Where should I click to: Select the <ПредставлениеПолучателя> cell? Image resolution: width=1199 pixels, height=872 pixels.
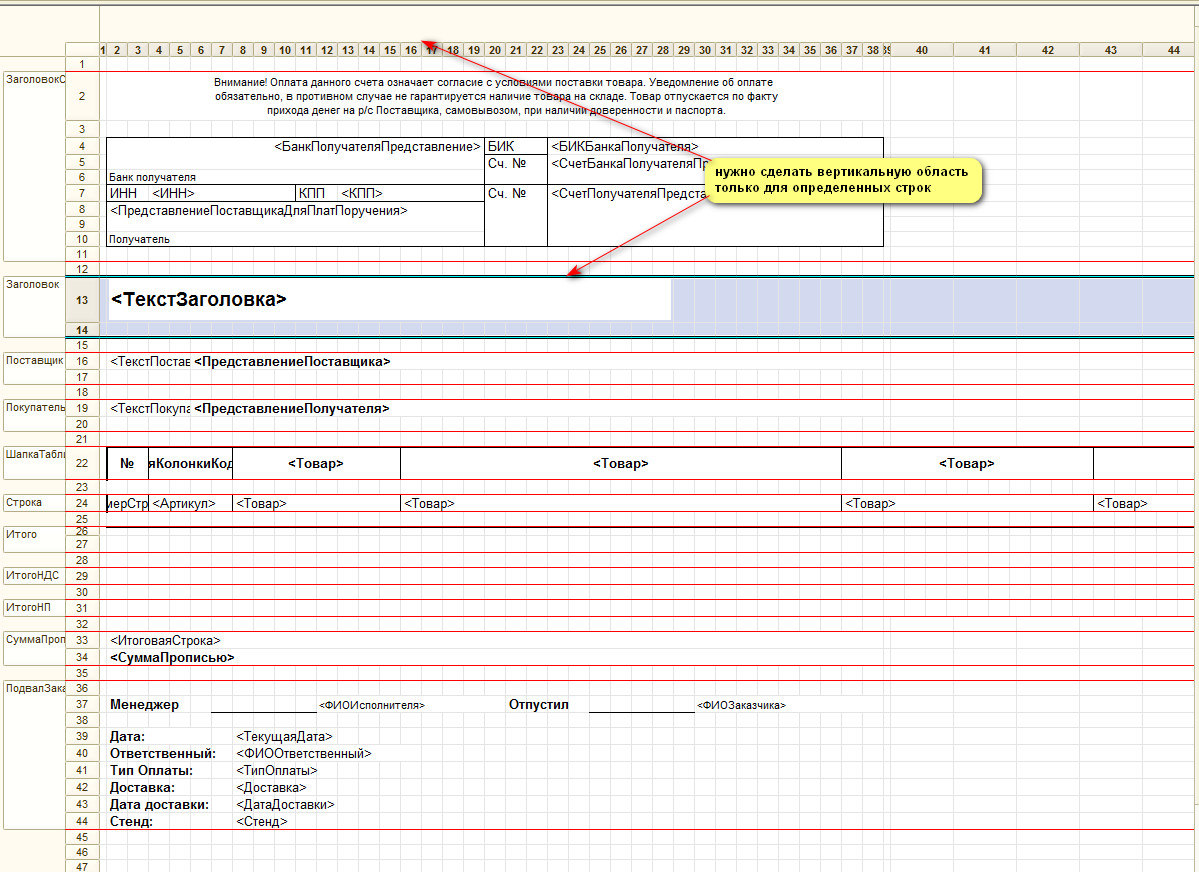click(292, 409)
